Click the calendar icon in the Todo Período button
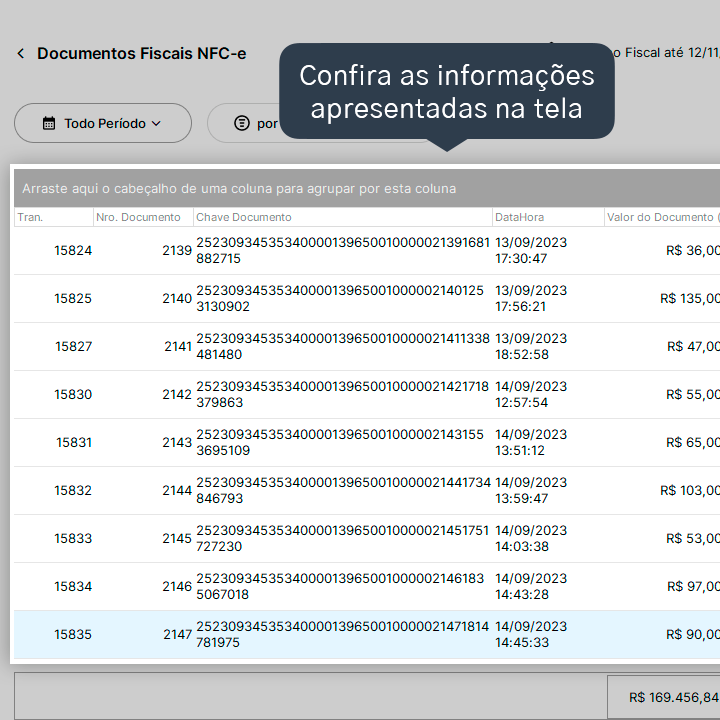This screenshot has height=720, width=720. click(49, 123)
